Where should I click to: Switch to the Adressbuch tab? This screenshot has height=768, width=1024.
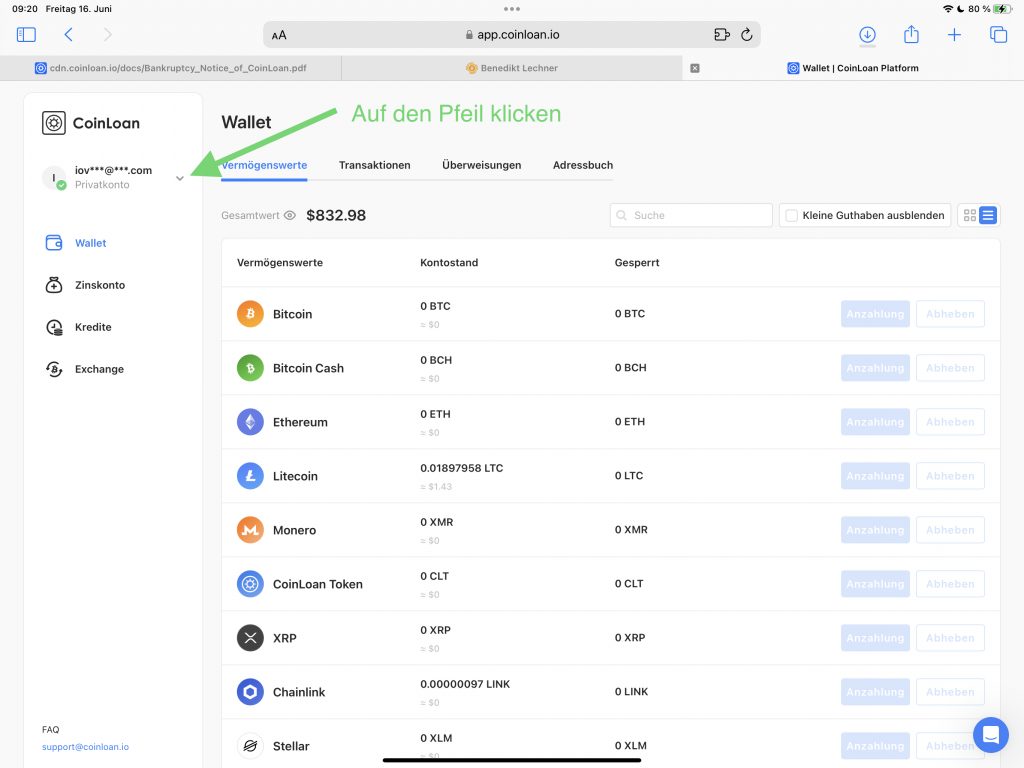pos(583,165)
